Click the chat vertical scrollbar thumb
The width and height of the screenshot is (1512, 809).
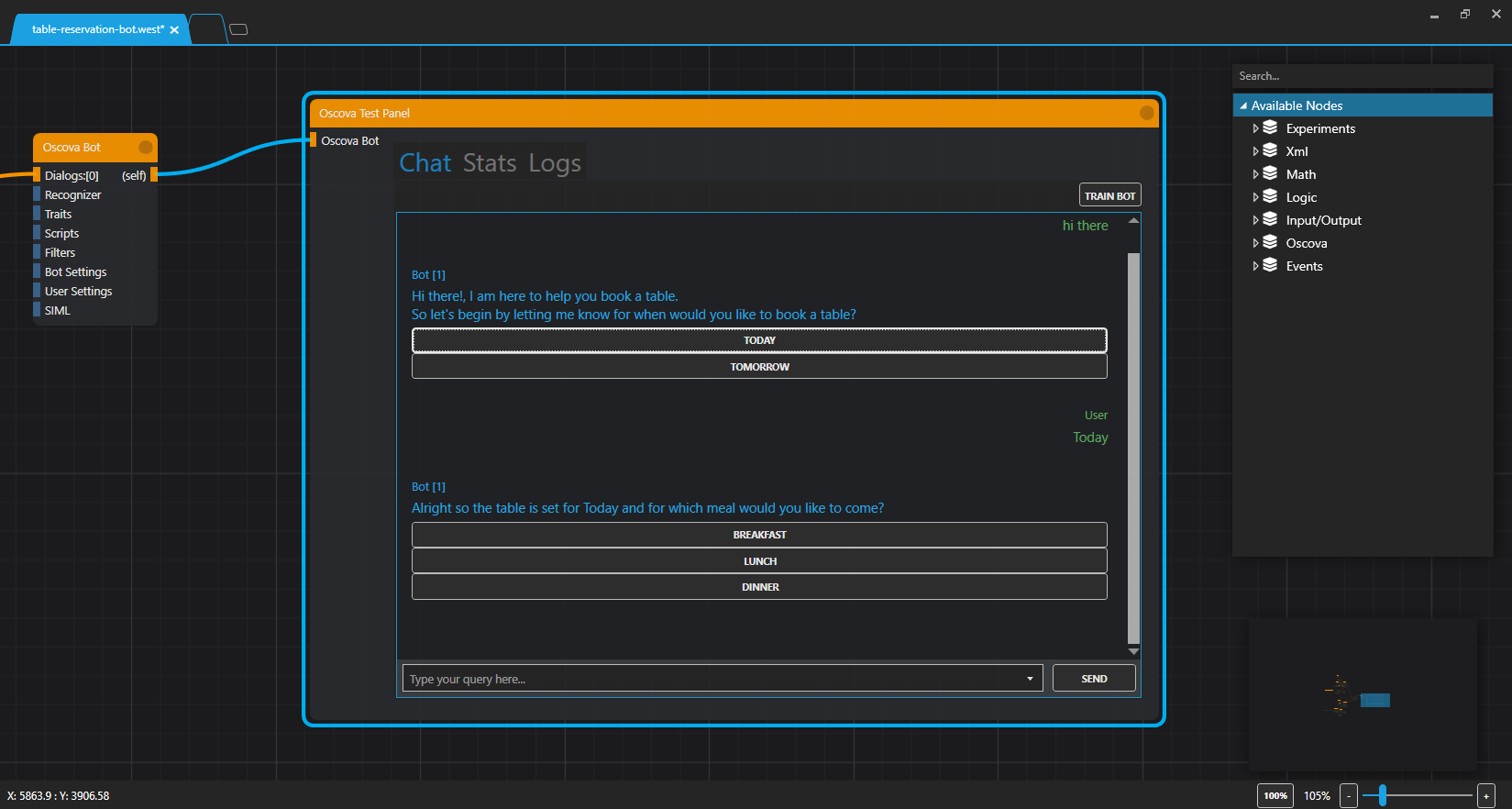pyautogui.click(x=1133, y=449)
